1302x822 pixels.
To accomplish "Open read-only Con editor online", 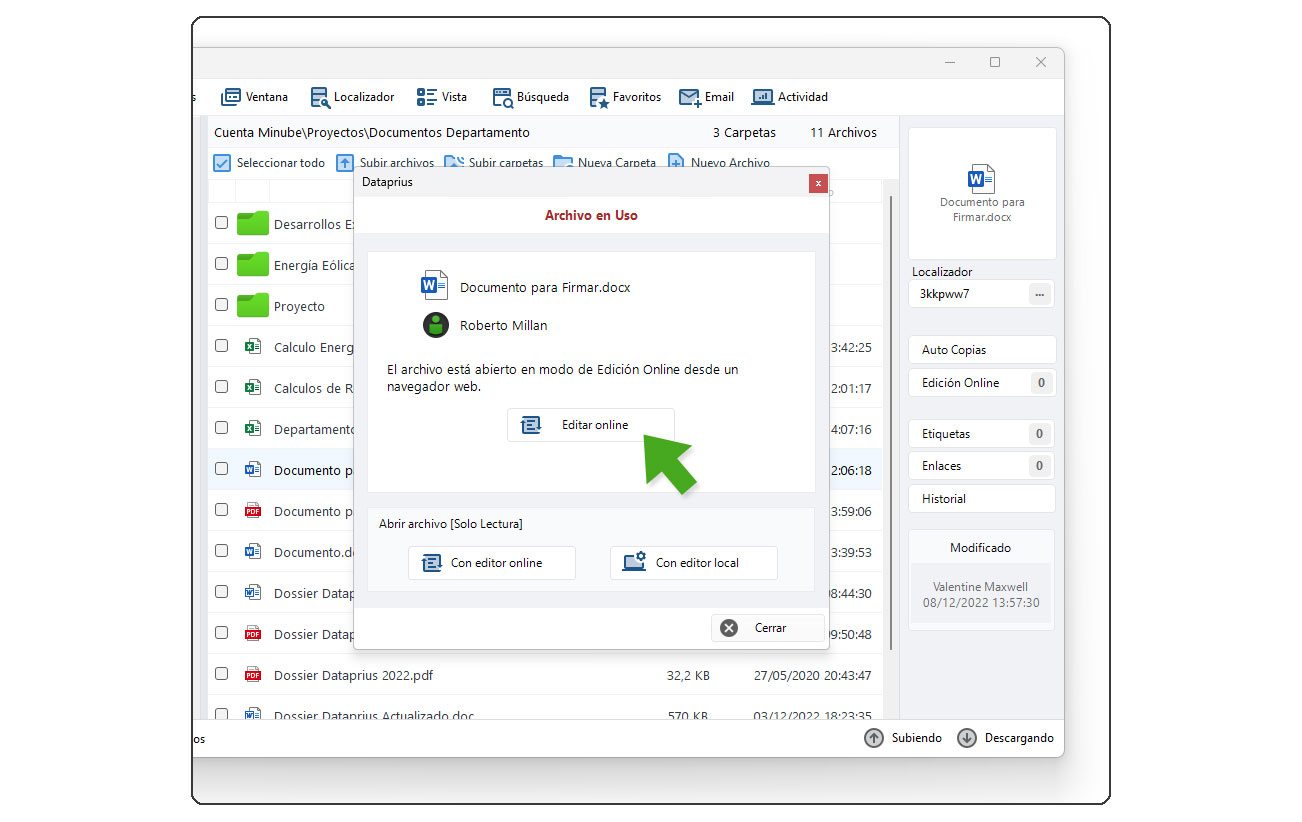I will tap(492, 563).
